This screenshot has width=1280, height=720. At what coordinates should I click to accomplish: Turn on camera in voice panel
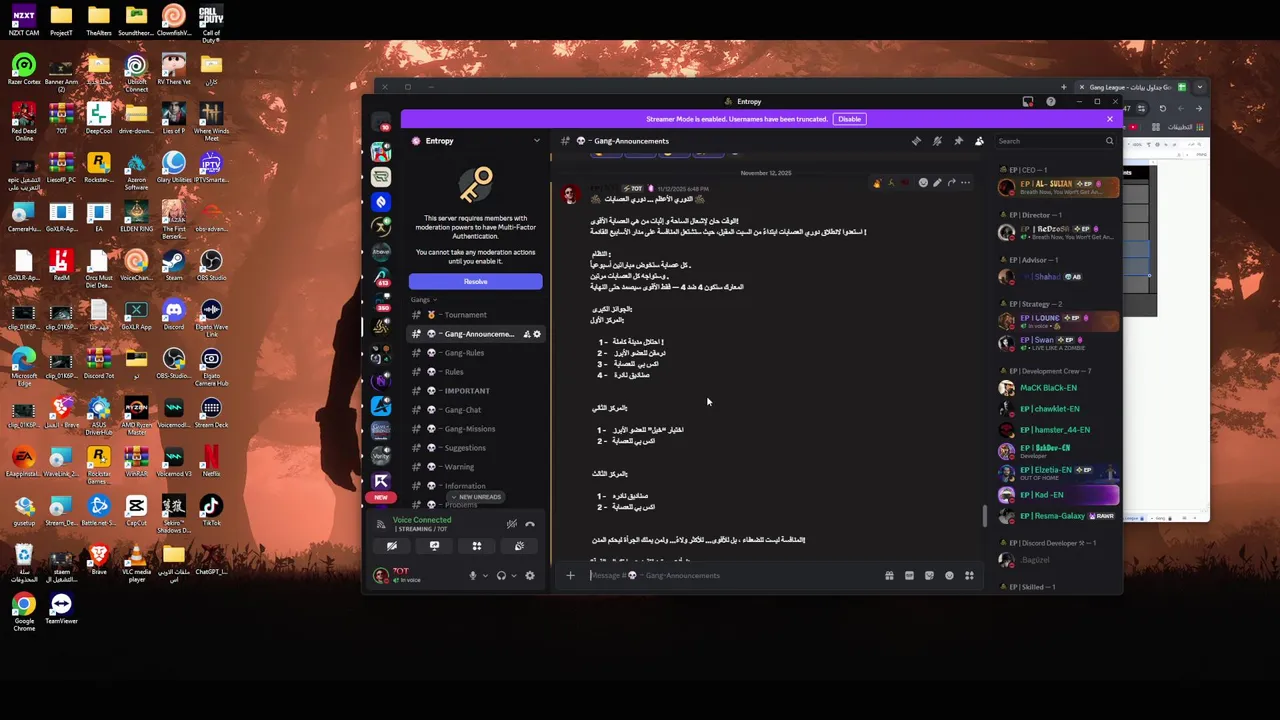[x=392, y=546]
